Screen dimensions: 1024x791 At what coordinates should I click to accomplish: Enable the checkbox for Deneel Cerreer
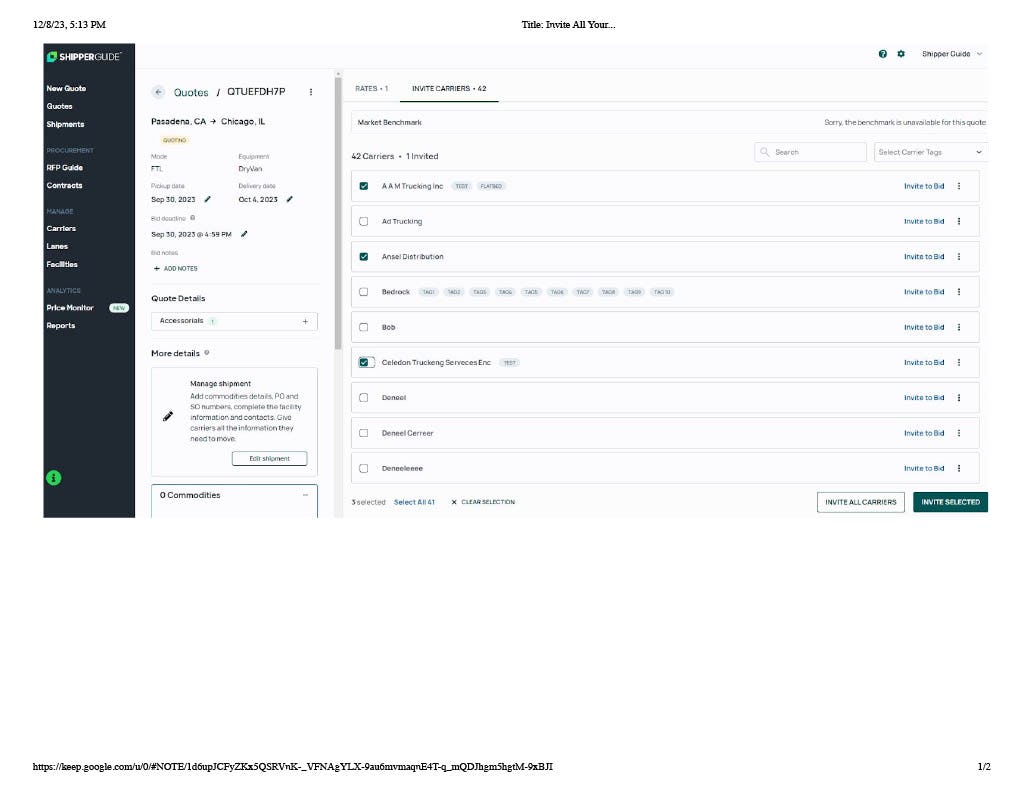(x=364, y=432)
